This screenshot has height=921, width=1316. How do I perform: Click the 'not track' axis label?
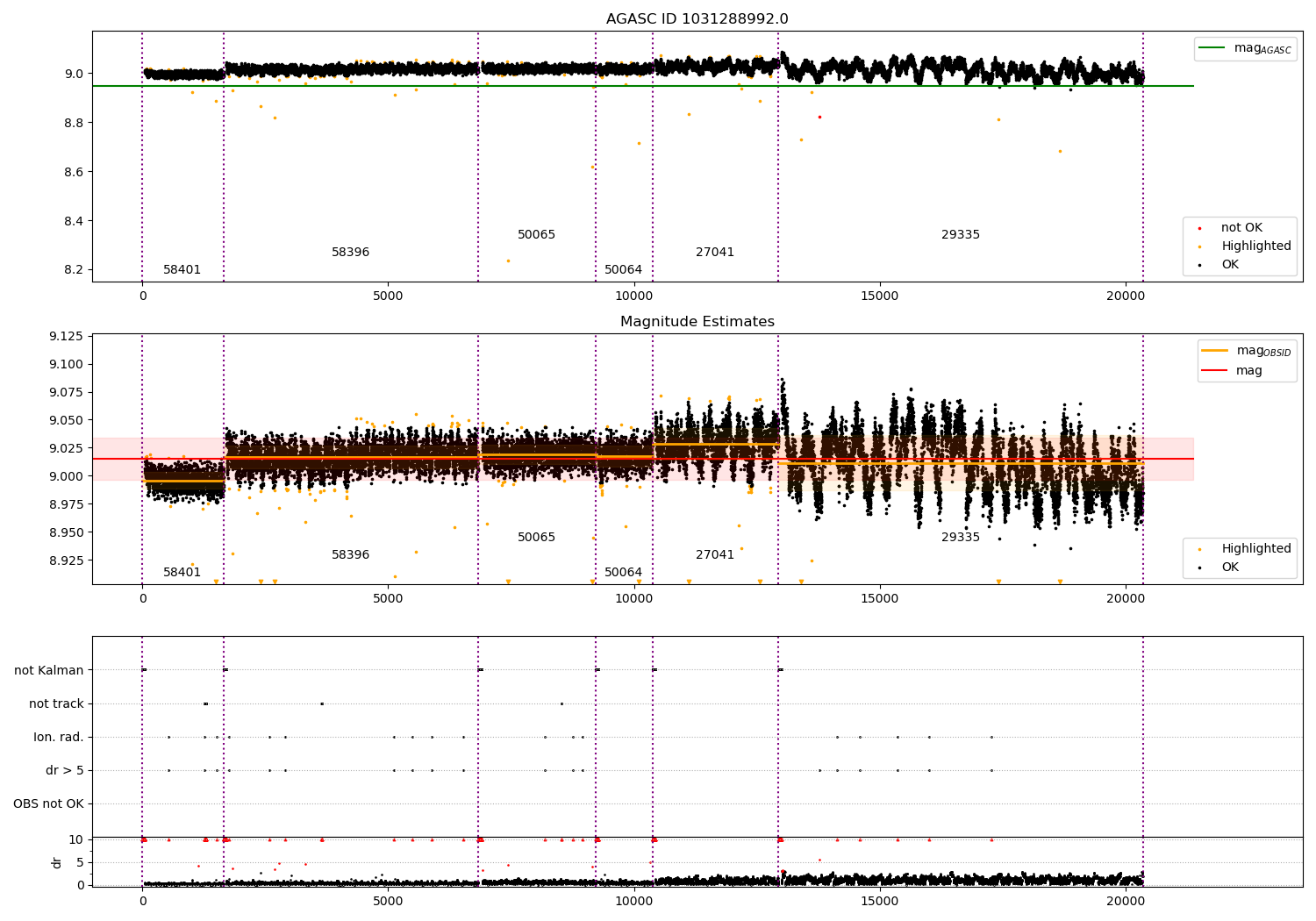(56, 704)
